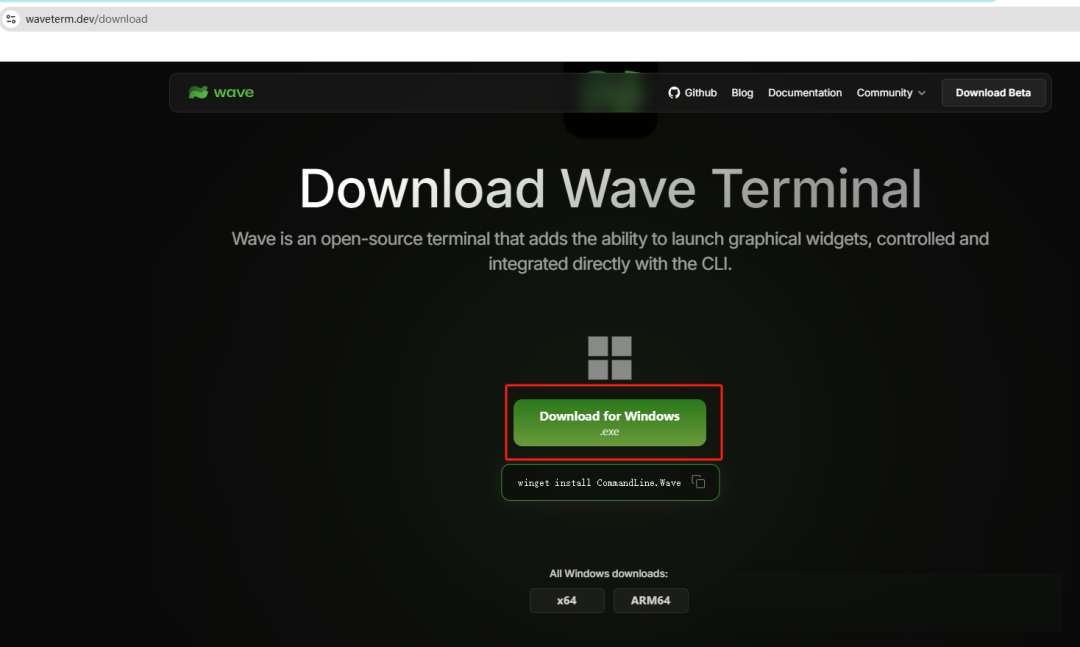The image size is (1080, 647).
Task: Click the All Windows downloads label
Action: 609,573
